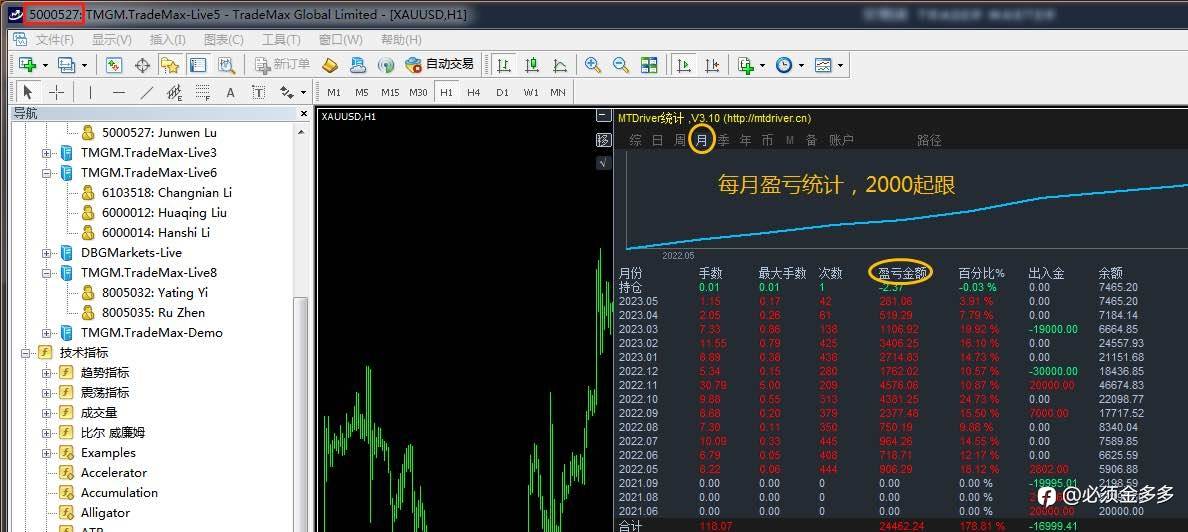Switch timeframe to M15
Viewport: 1188px width, 532px height.
click(x=390, y=92)
